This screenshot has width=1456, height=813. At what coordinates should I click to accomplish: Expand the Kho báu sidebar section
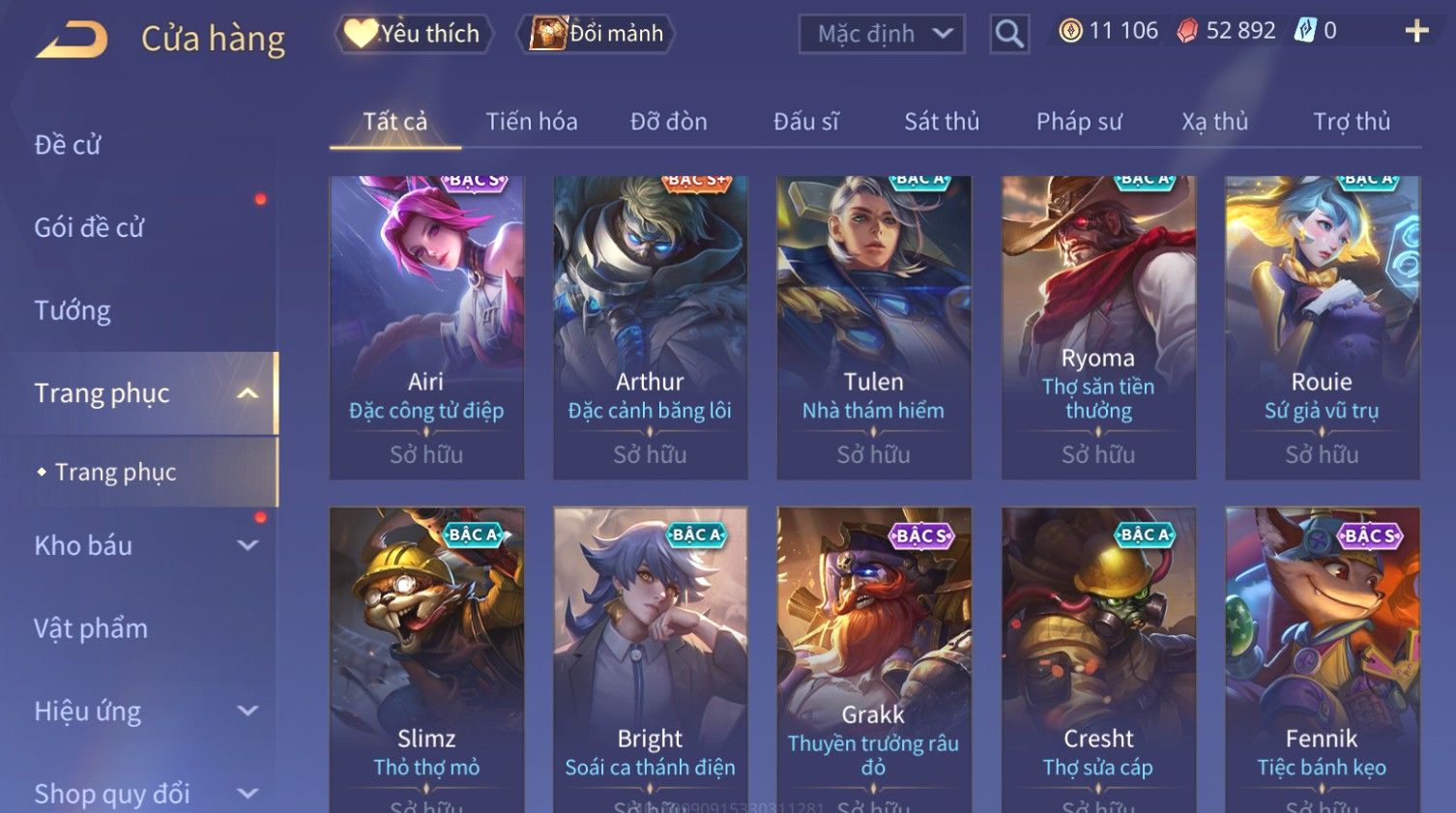pyautogui.click(x=248, y=545)
